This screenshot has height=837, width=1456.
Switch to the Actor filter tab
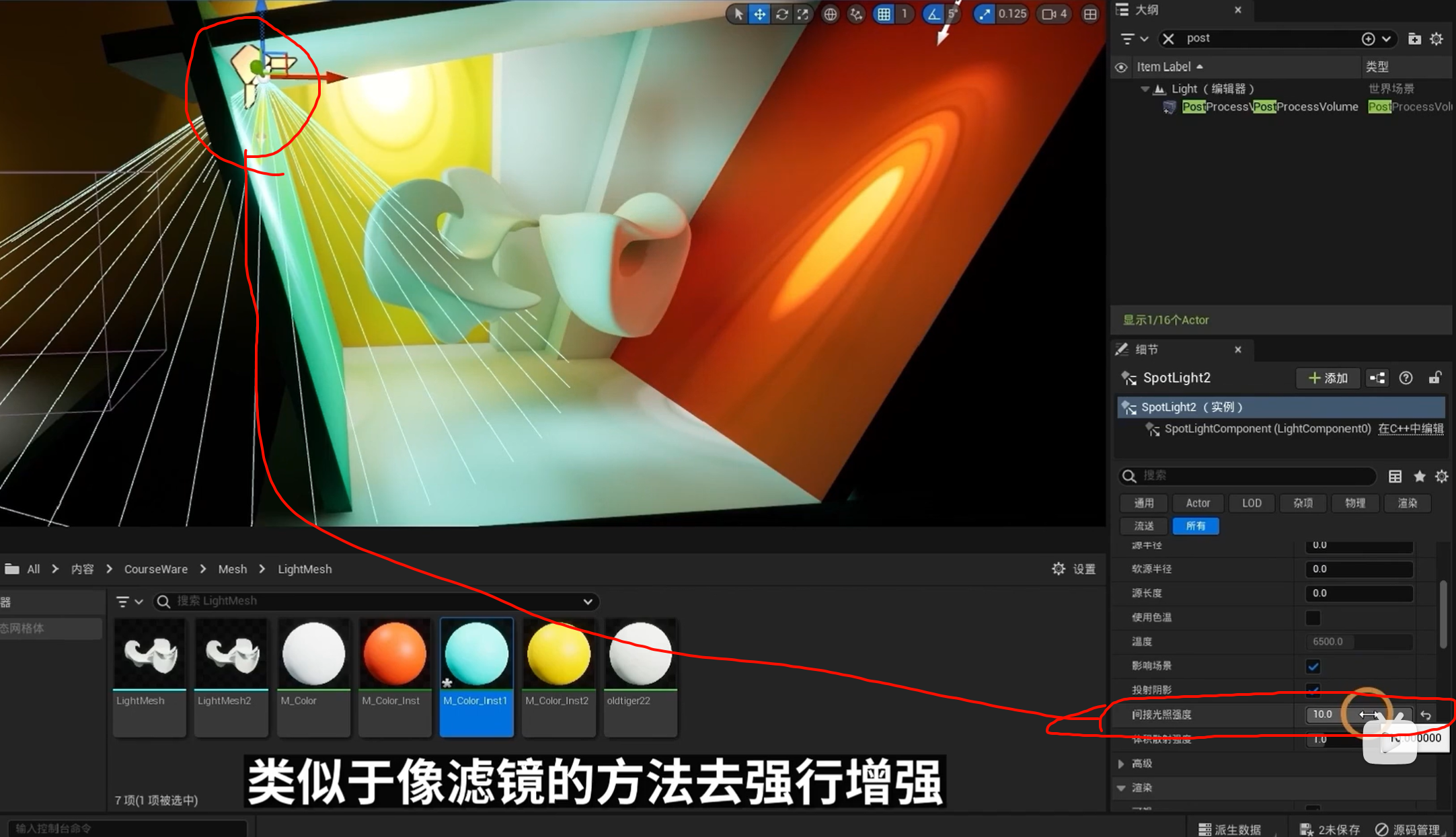(1197, 503)
